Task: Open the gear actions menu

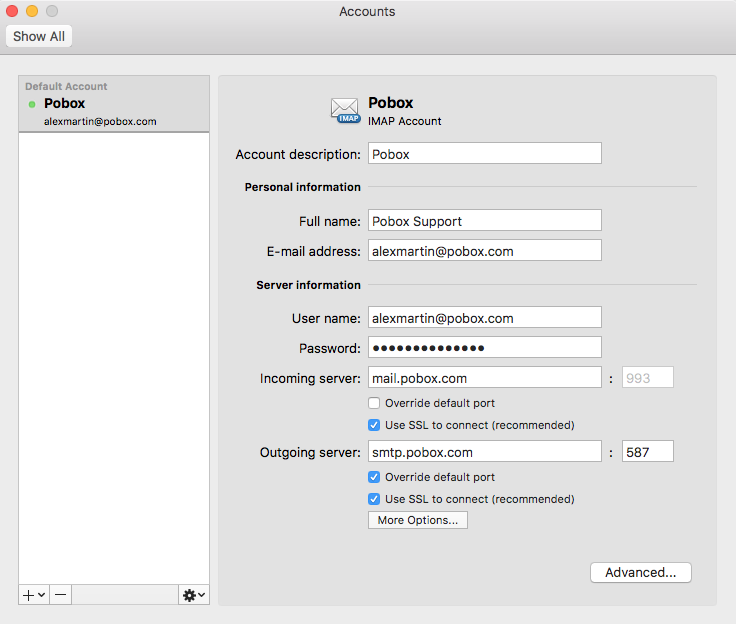Action: pos(194,595)
